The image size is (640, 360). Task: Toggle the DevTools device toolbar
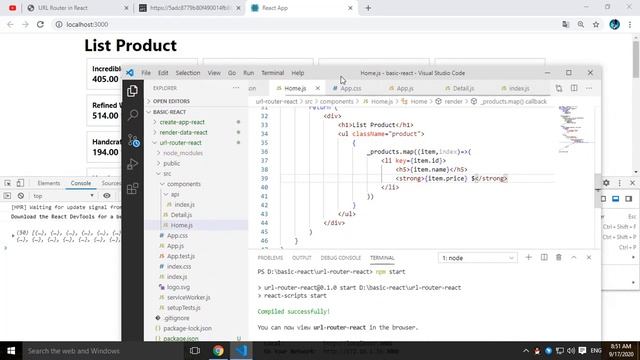pyautogui.click(x=20, y=183)
